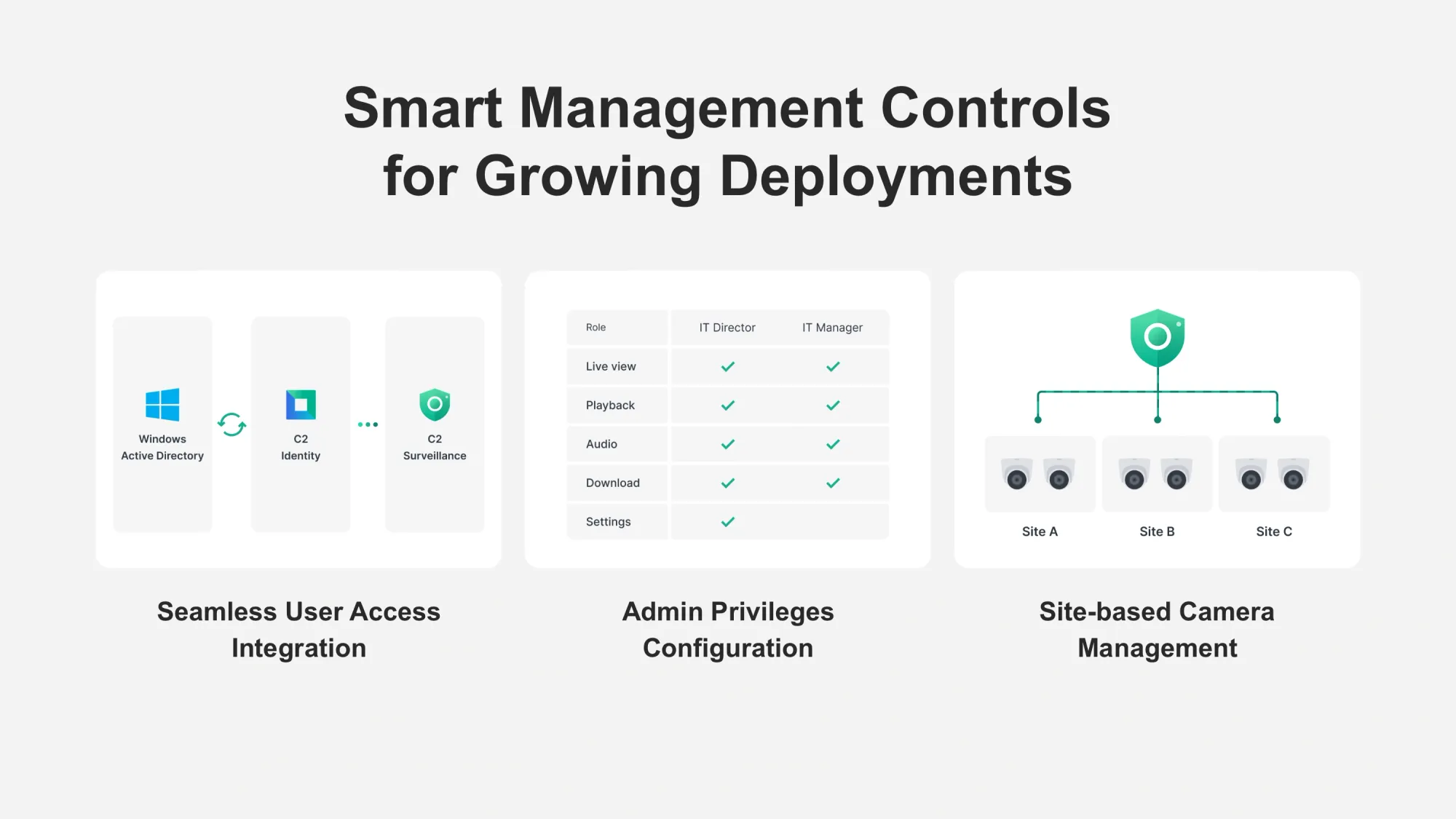
Task: Select the left camera in Site B
Action: coord(1134,473)
